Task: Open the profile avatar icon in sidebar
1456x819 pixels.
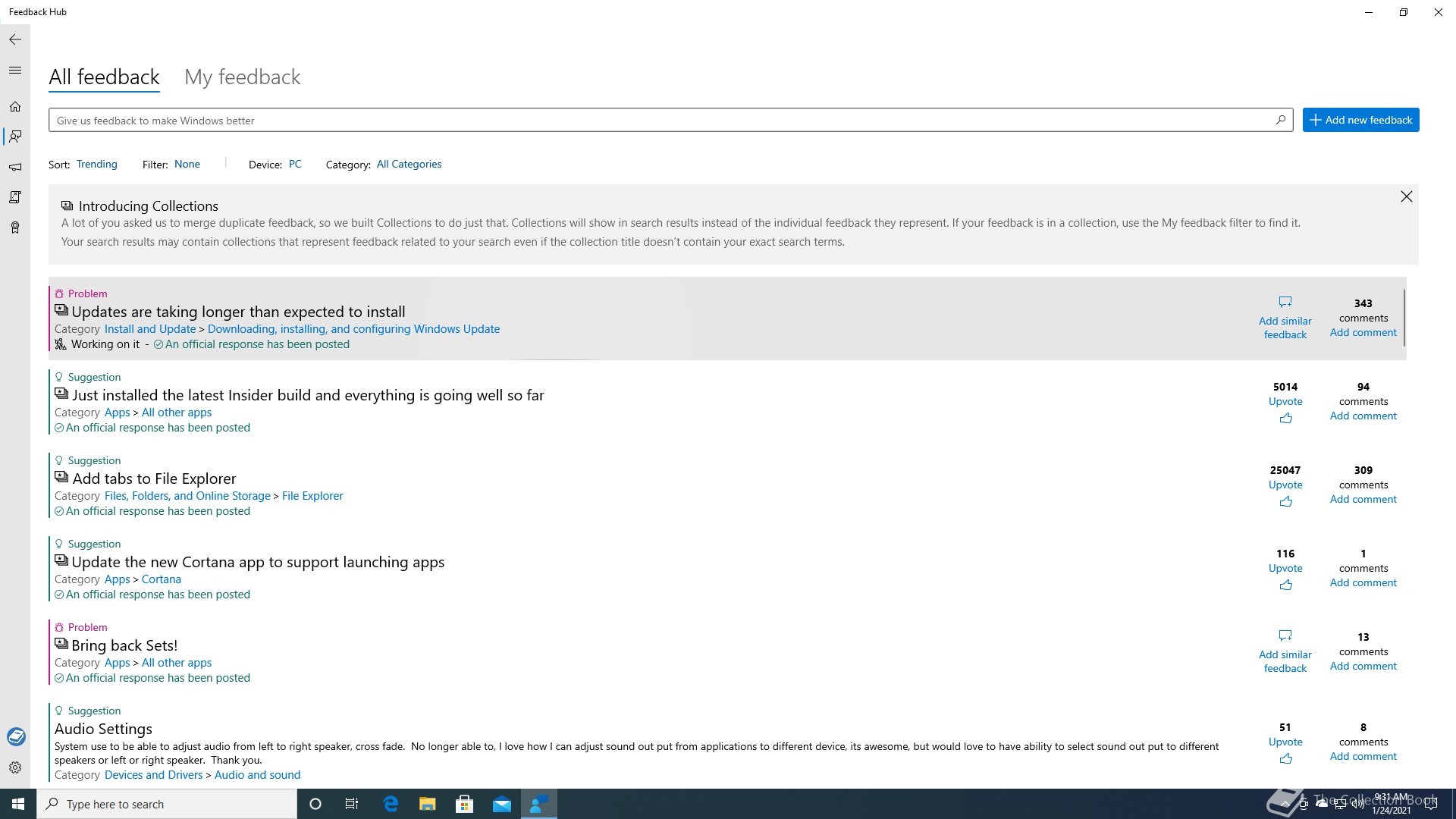Action: point(16,736)
